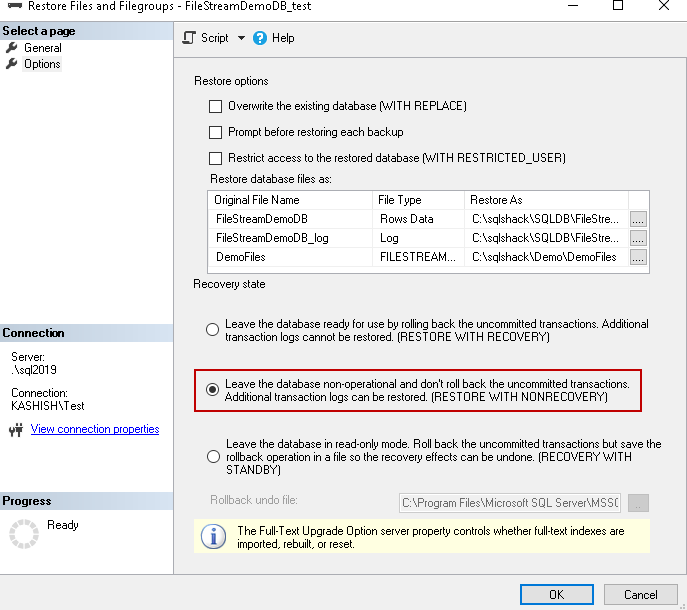Select RESTORE WITH RECOVERY radio option
The width and height of the screenshot is (687, 610).
click(212, 330)
